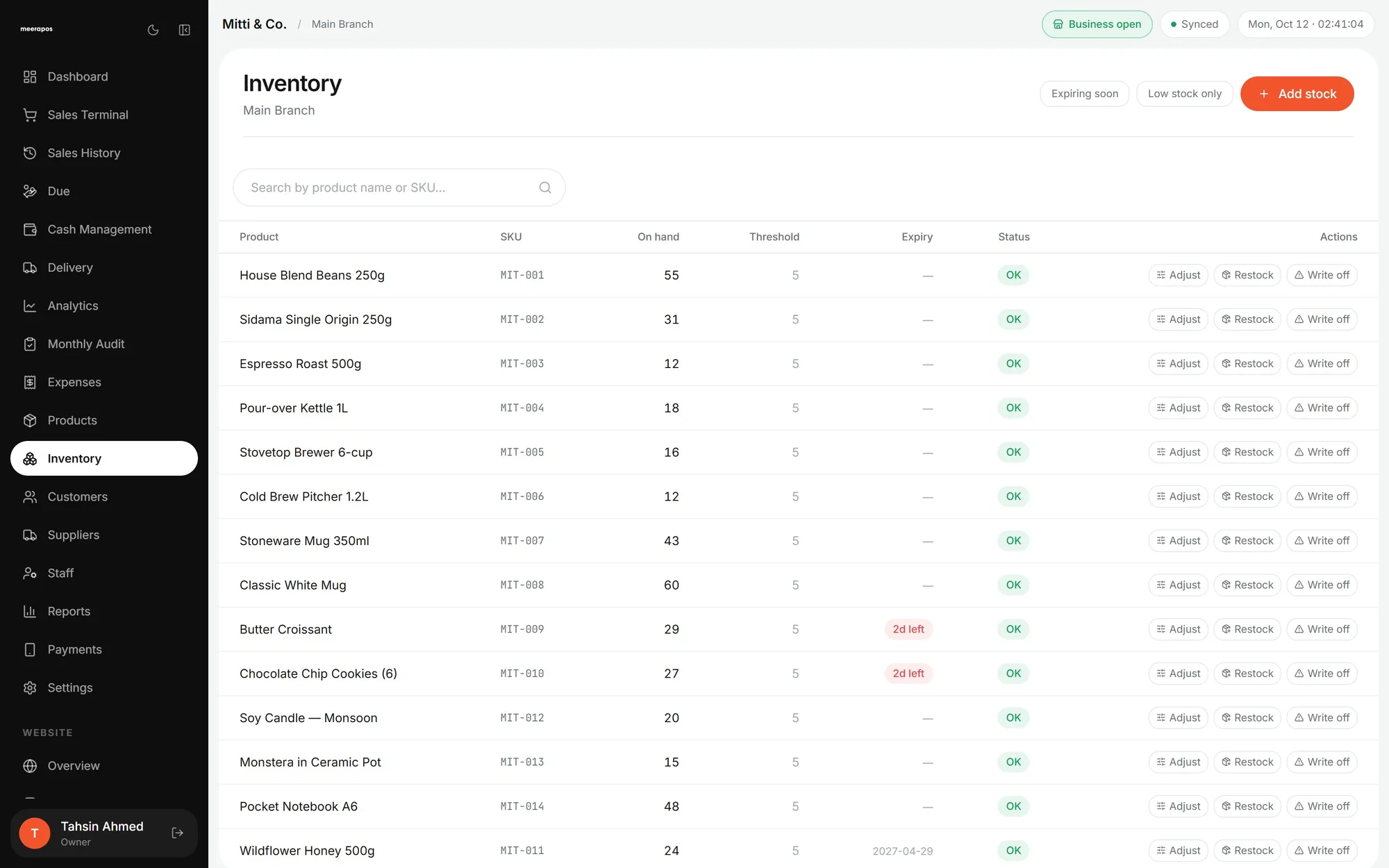Image resolution: width=1389 pixels, height=868 pixels.
Task: Open Customers section
Action: click(104, 496)
